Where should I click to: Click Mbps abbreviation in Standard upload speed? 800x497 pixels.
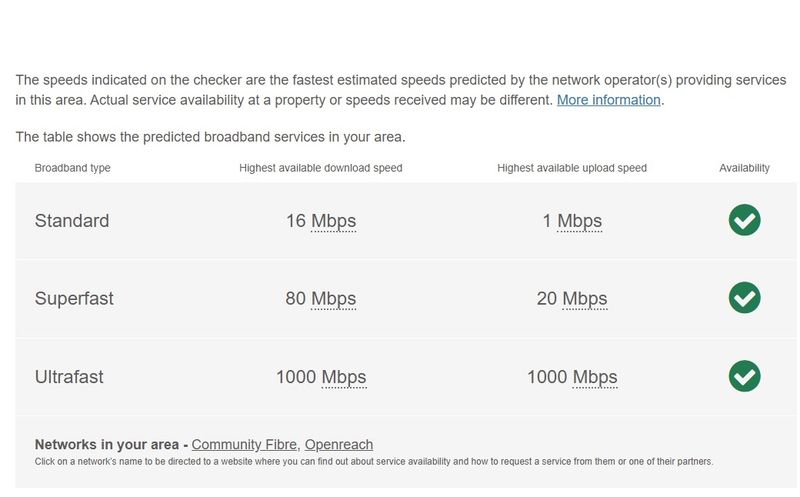pos(580,221)
